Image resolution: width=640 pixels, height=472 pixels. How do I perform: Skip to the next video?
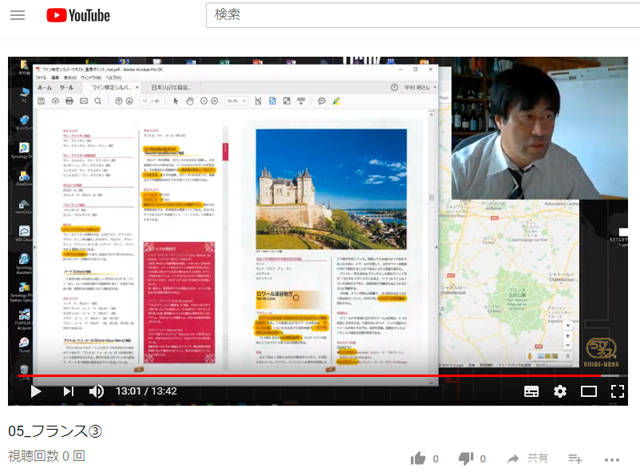click(x=68, y=391)
